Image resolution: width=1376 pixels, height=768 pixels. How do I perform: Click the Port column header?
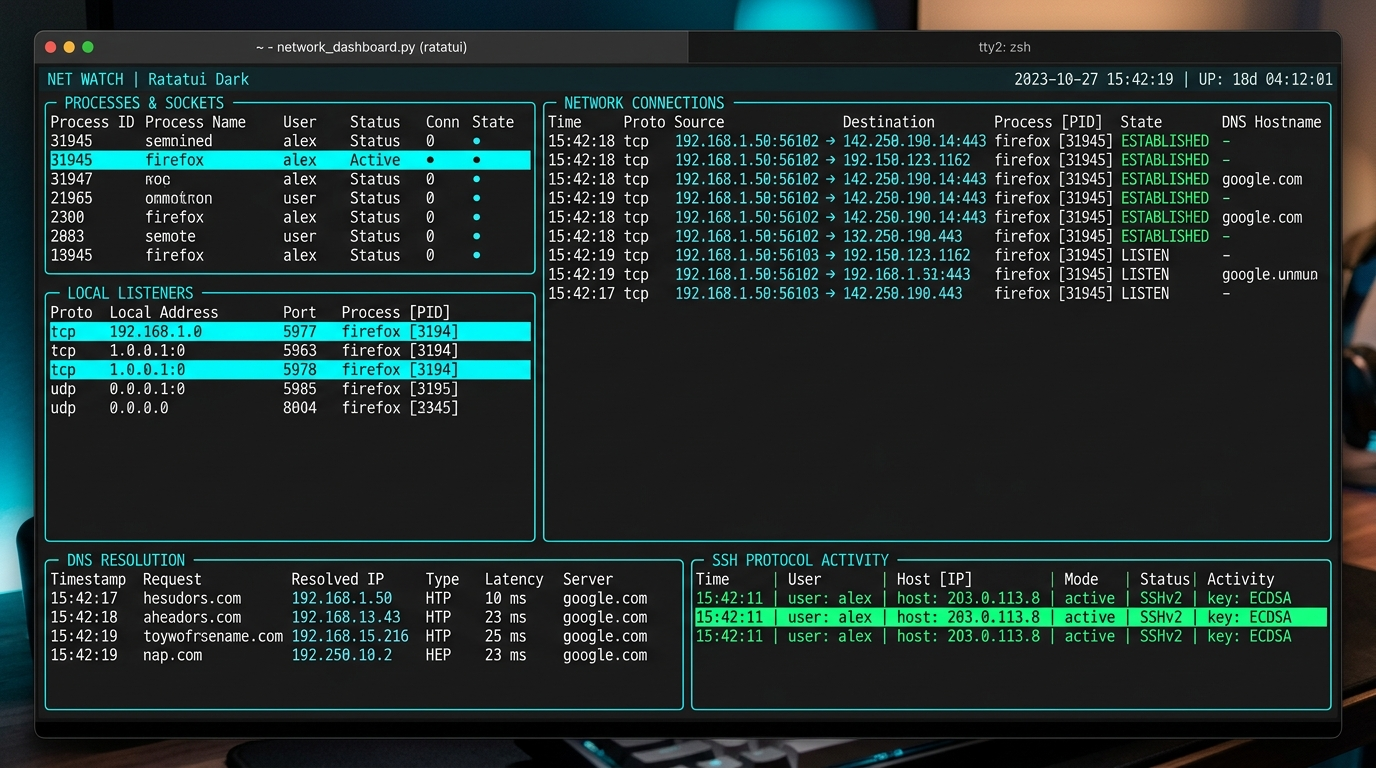pos(299,312)
